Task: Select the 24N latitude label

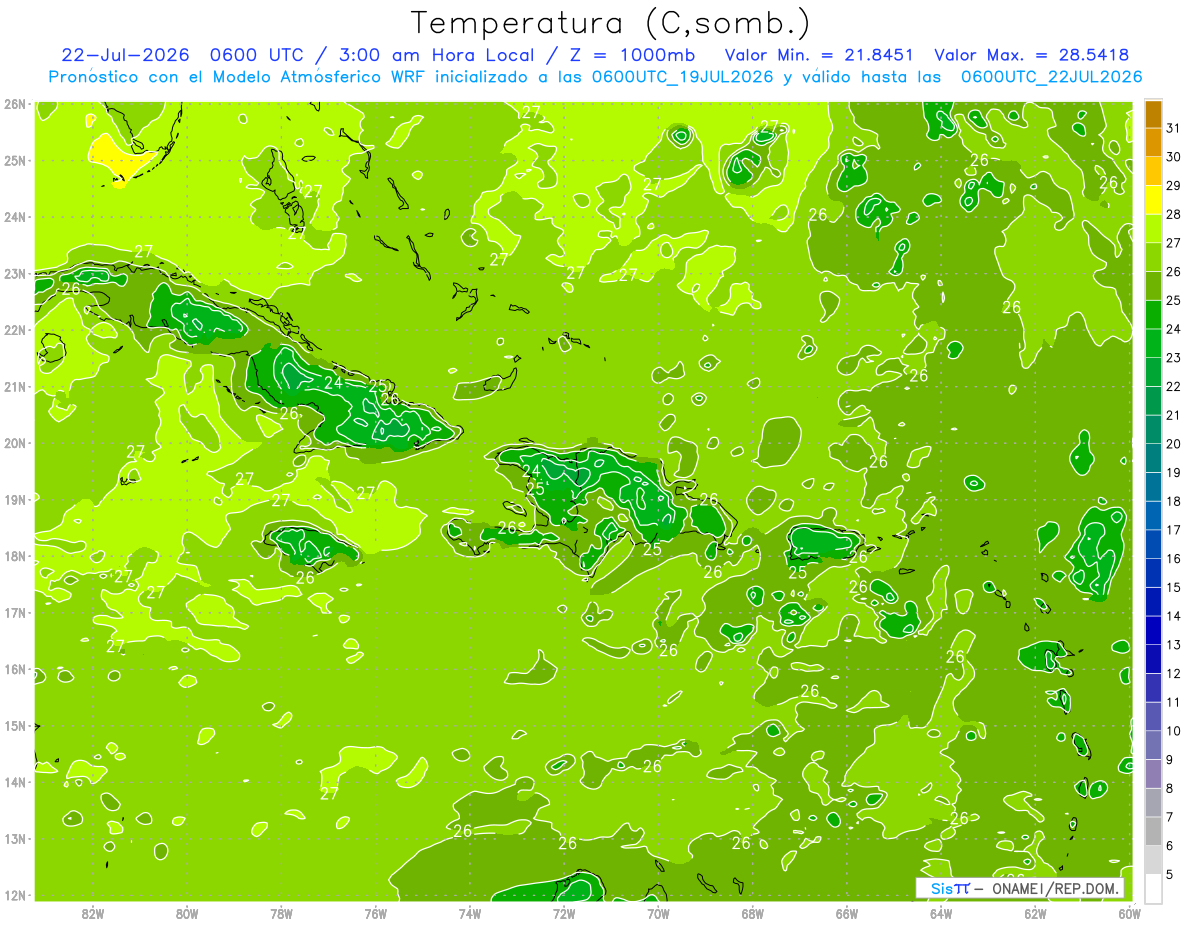Action: tap(14, 217)
